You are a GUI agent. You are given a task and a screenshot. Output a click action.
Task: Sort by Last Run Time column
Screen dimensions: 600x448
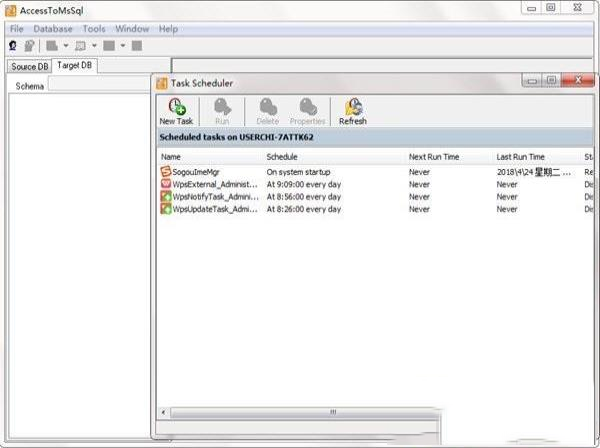click(x=520, y=157)
